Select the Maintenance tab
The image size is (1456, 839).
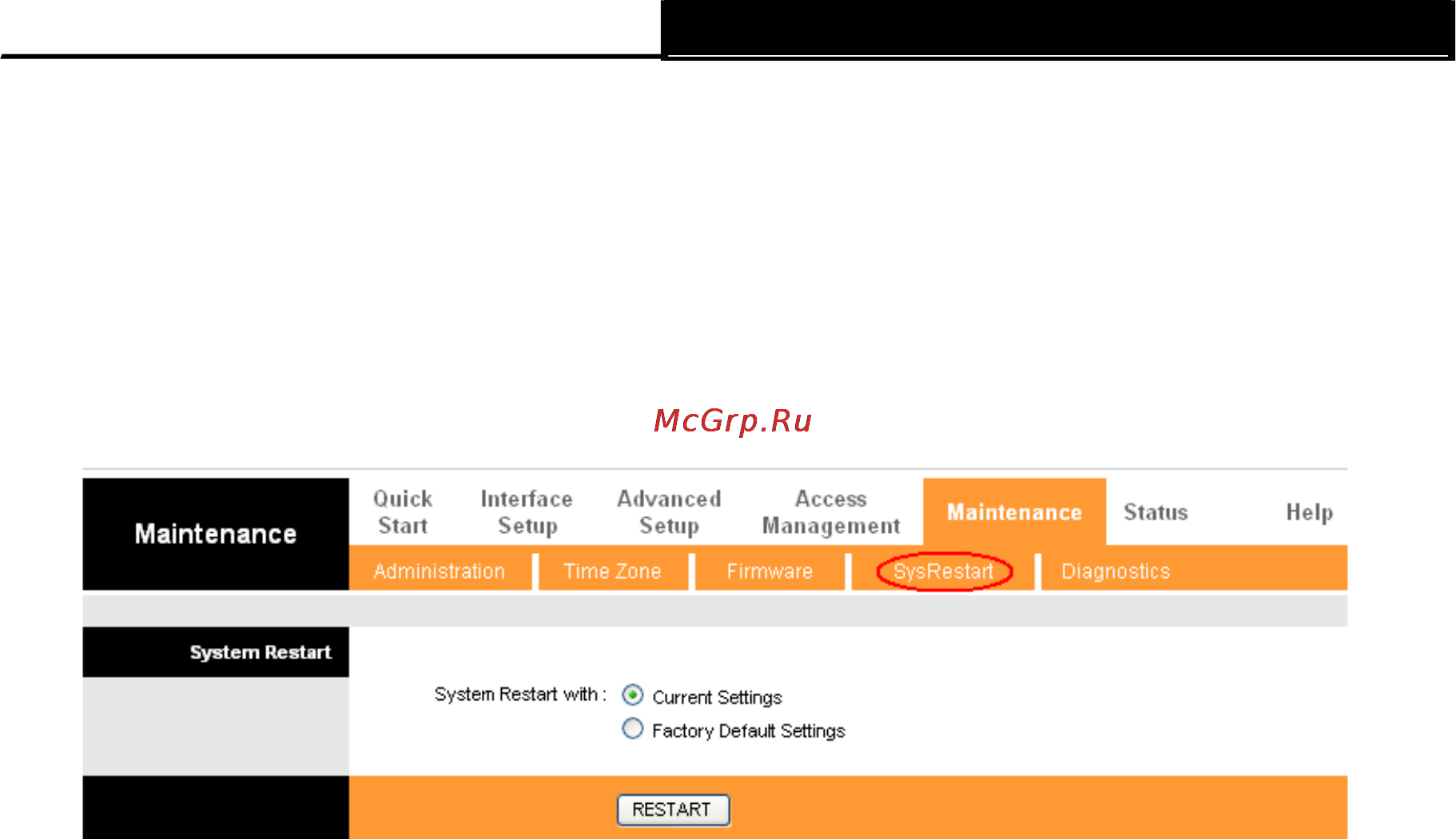tap(1014, 512)
